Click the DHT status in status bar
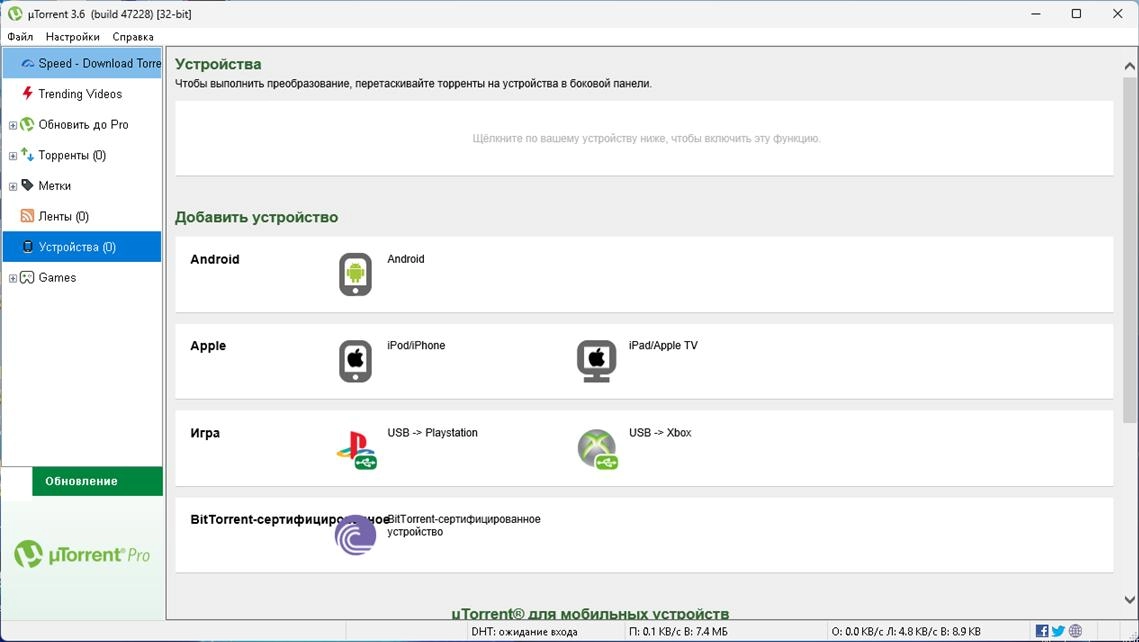This screenshot has width=1139, height=642. pos(524,631)
